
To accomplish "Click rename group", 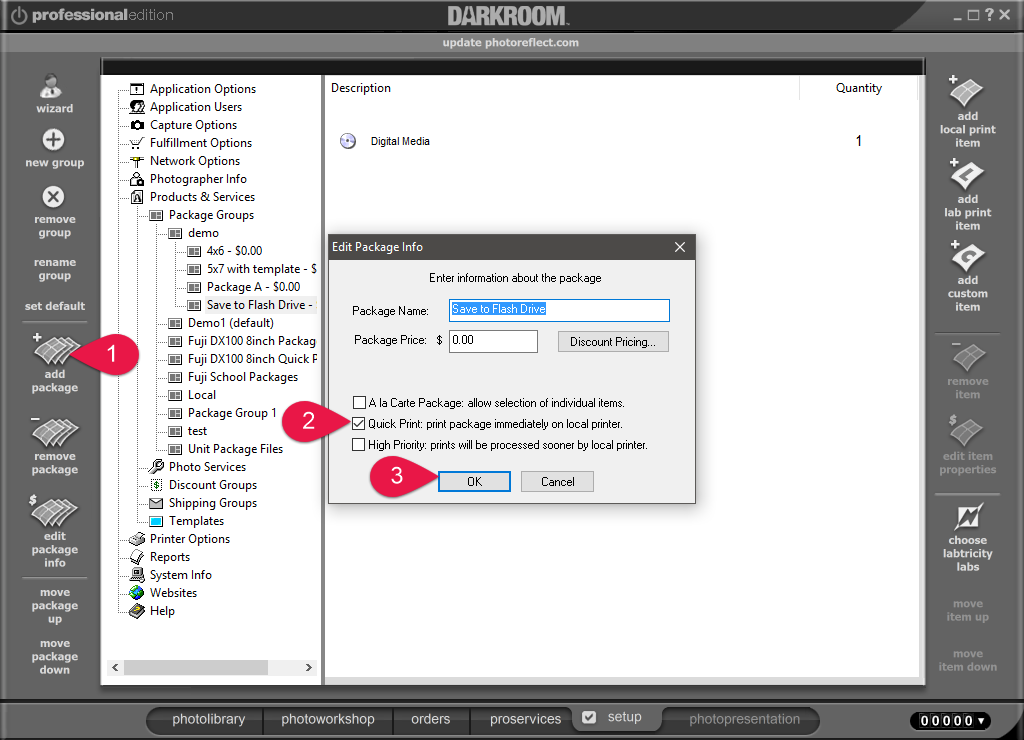I will tap(54, 268).
